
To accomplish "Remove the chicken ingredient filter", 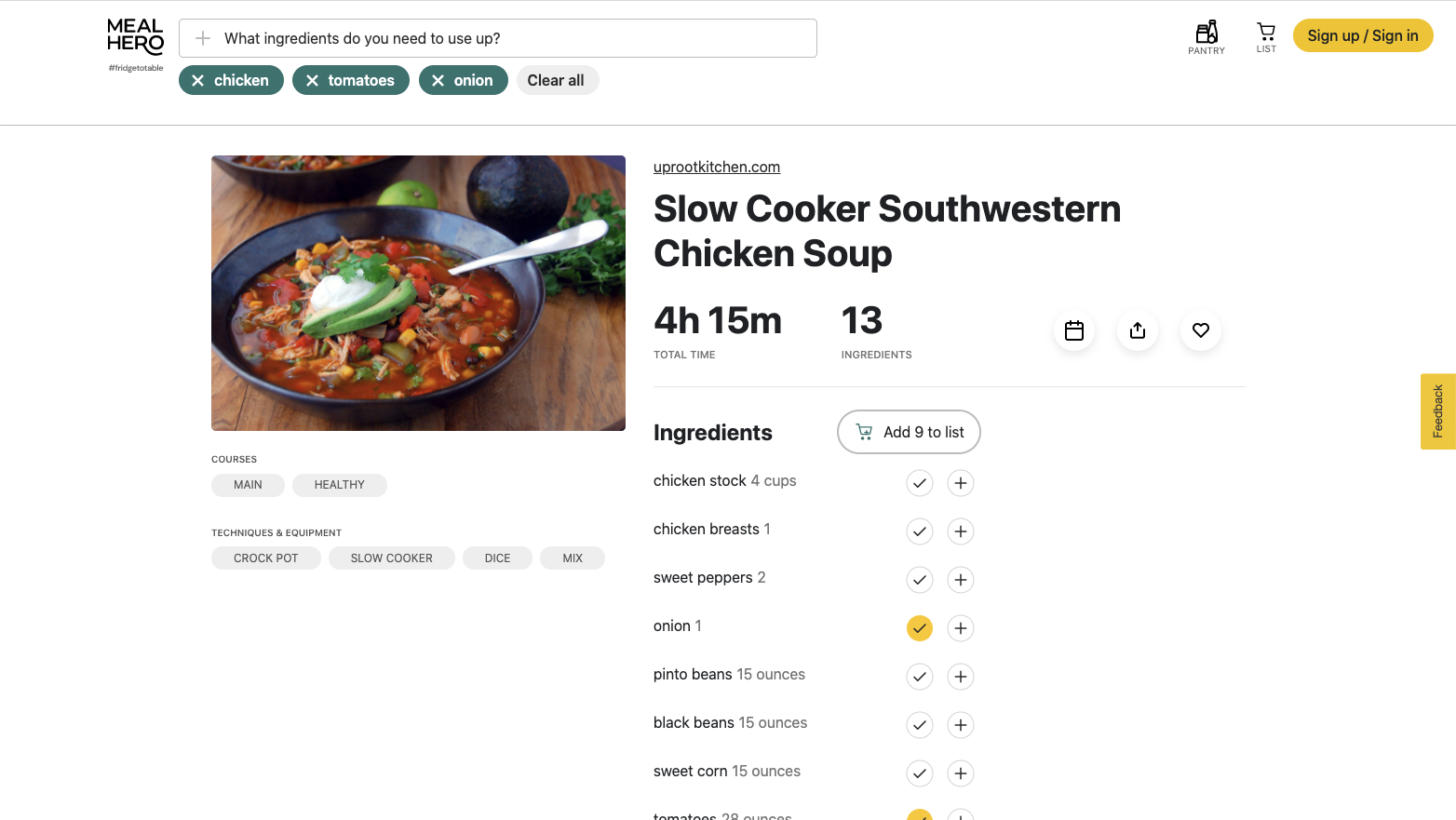I will point(198,81).
